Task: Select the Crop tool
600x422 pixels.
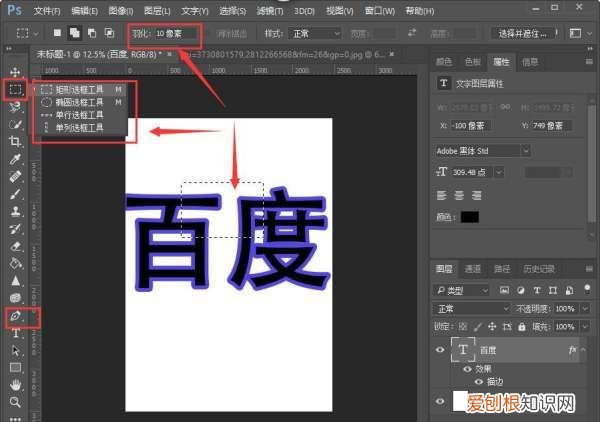Action: tap(15, 142)
